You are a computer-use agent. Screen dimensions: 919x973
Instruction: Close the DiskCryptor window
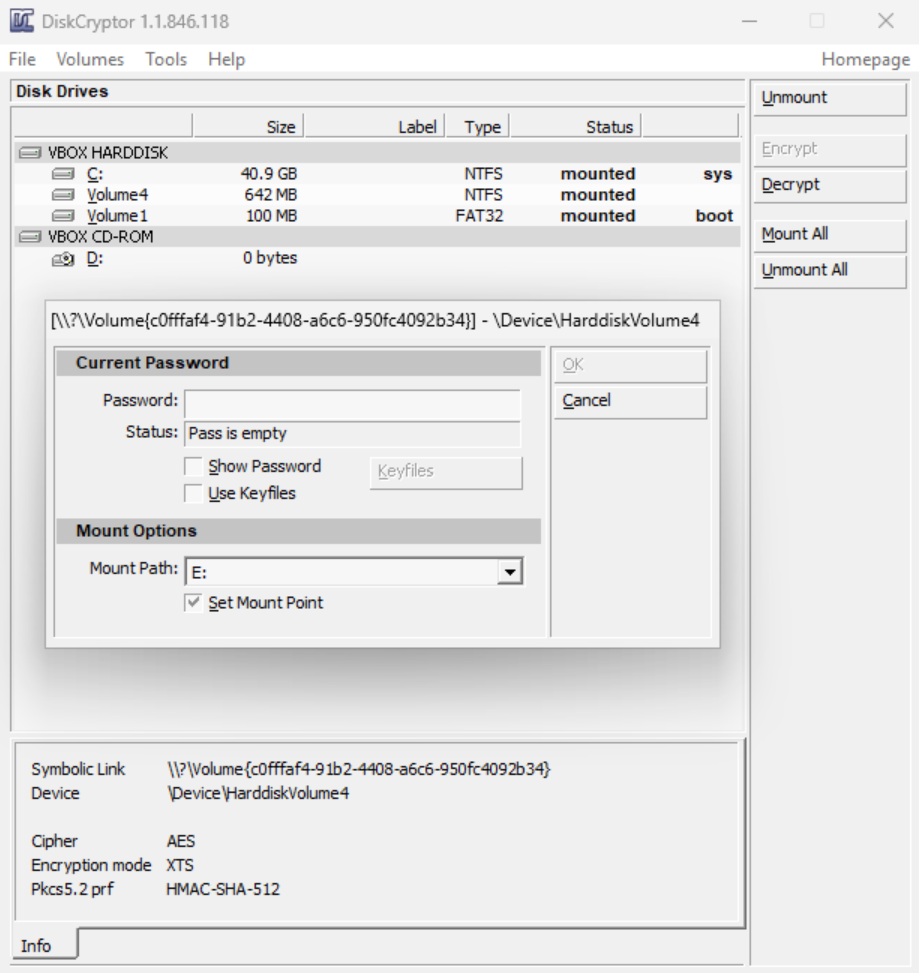coord(886,21)
